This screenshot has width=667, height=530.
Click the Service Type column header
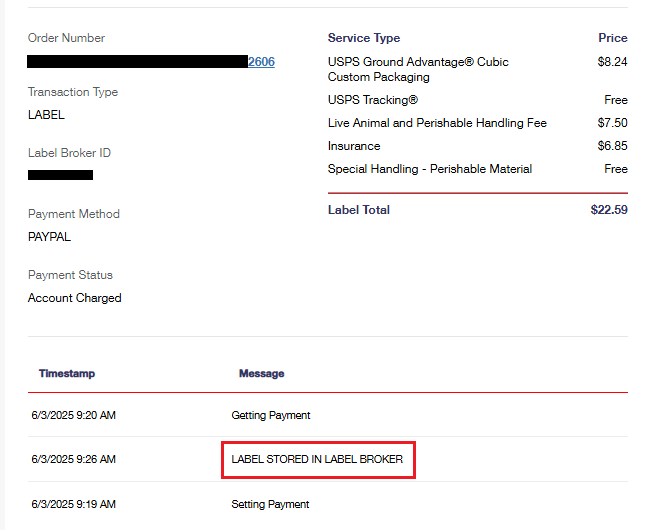click(363, 38)
